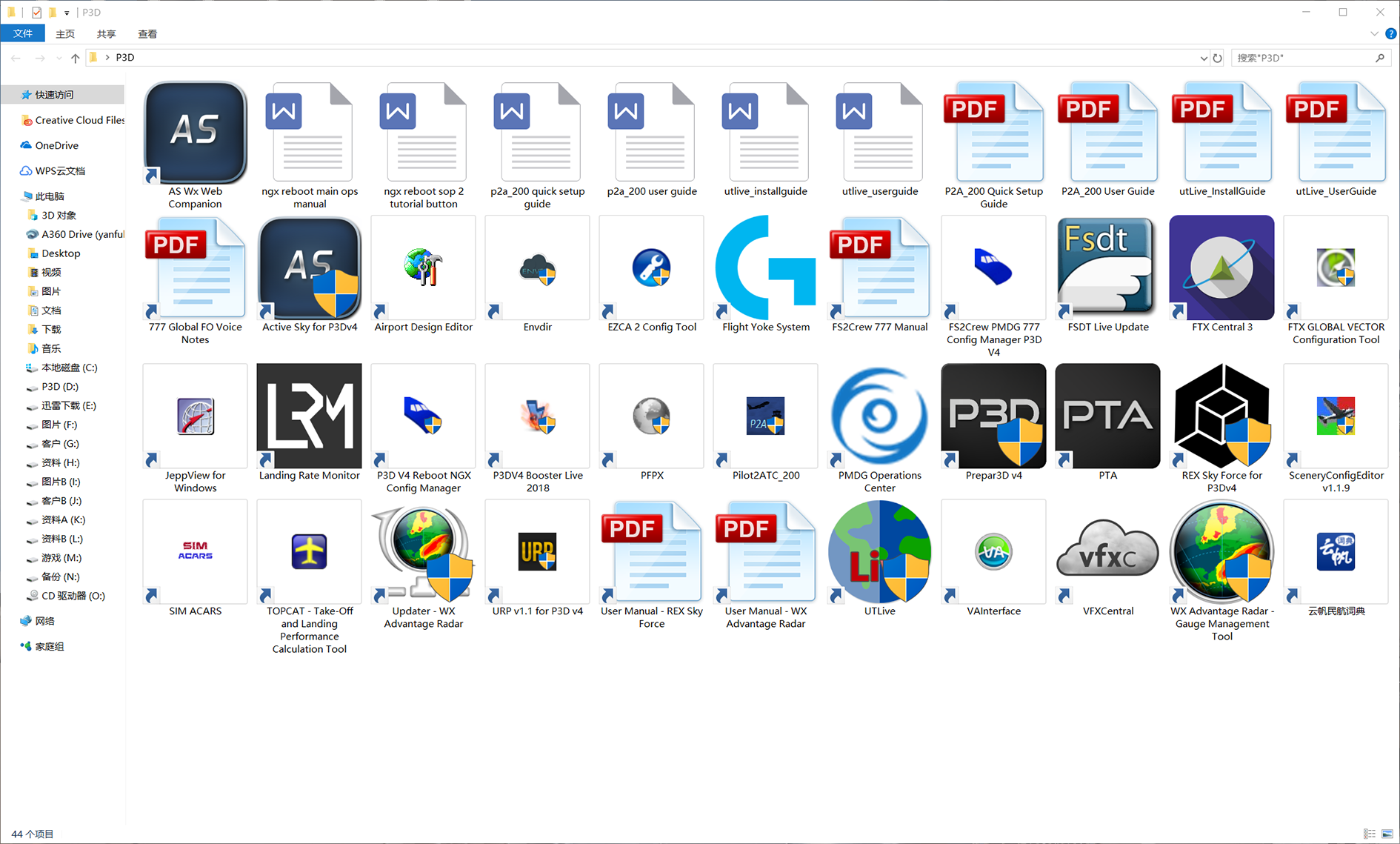
Task: Open FTX Central 3
Action: tap(1221, 275)
